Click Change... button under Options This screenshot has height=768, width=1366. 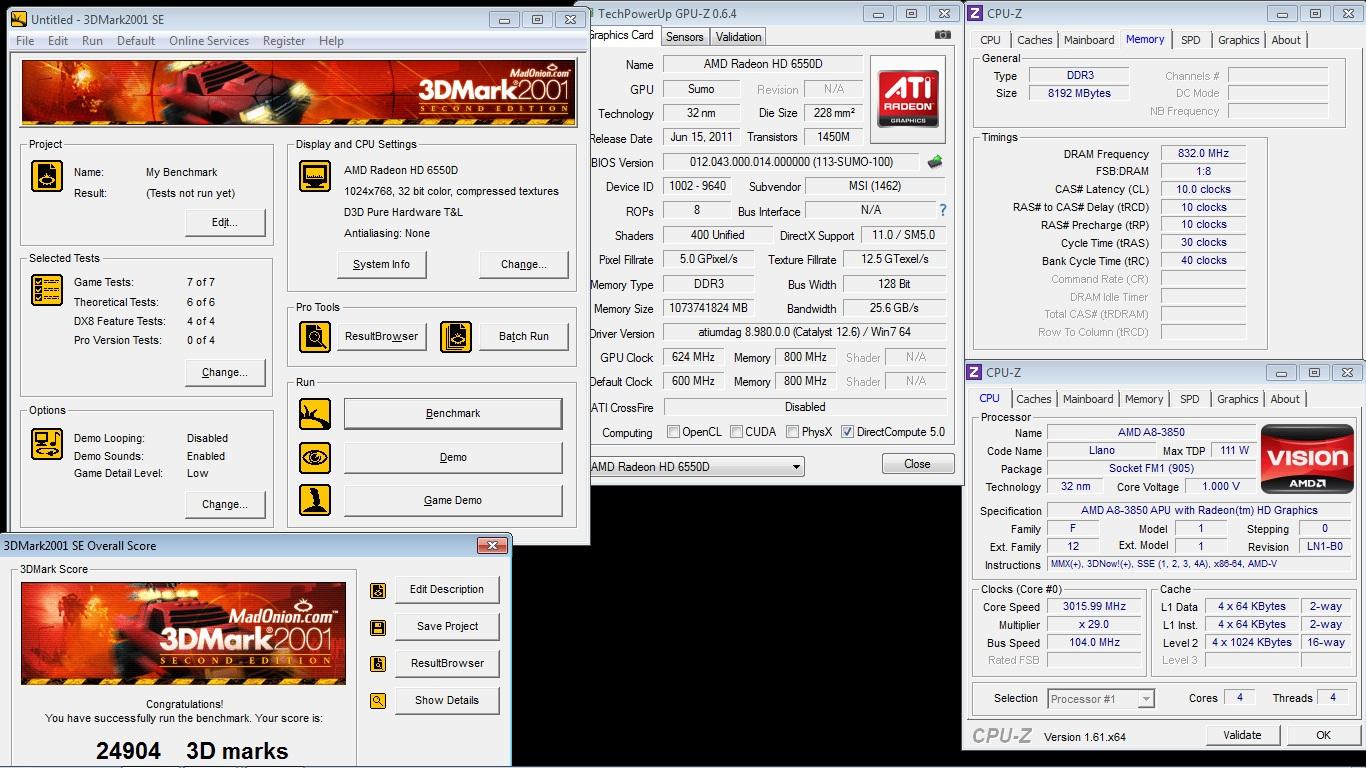tap(225, 504)
